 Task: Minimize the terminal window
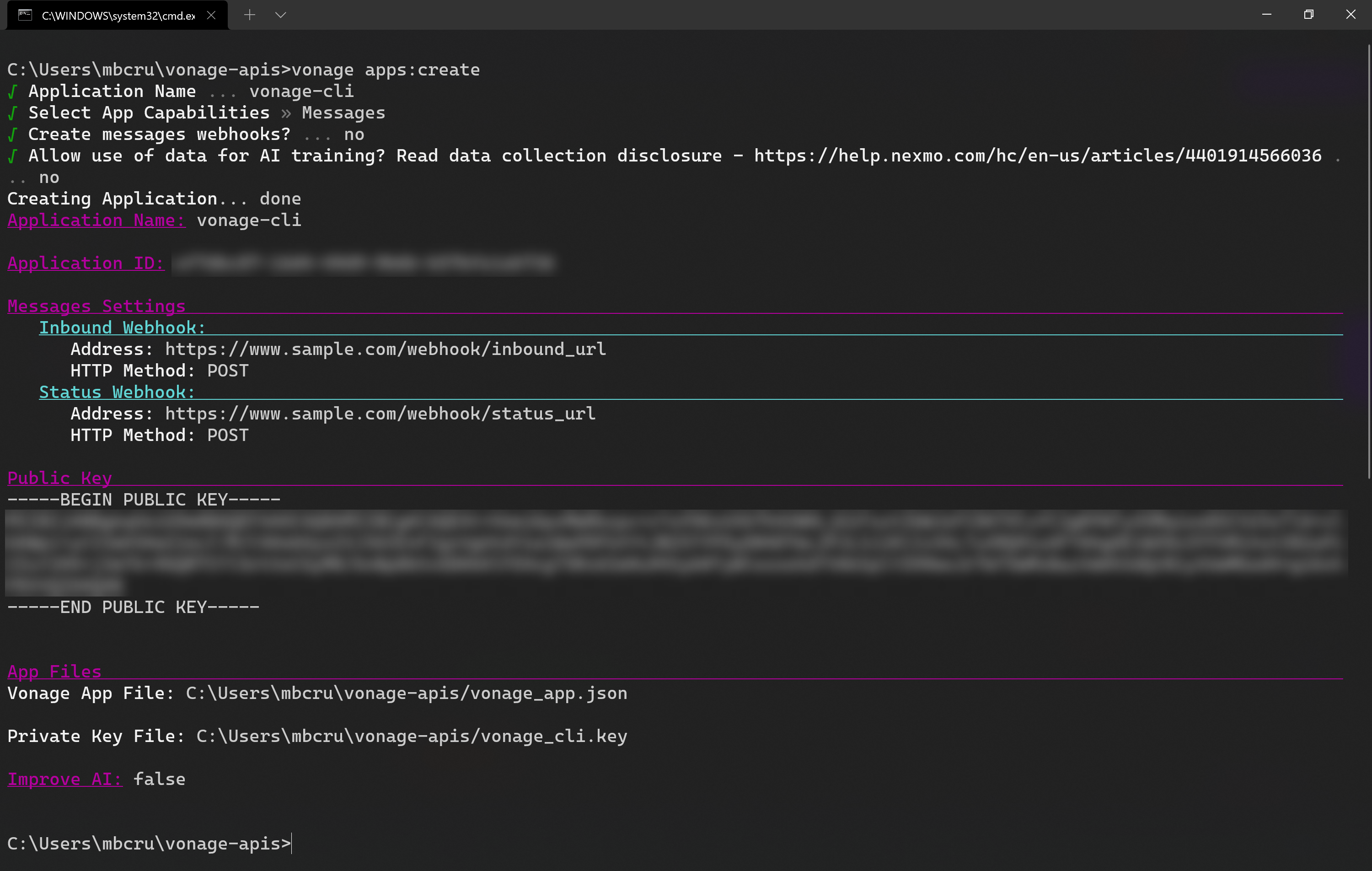coord(1267,15)
